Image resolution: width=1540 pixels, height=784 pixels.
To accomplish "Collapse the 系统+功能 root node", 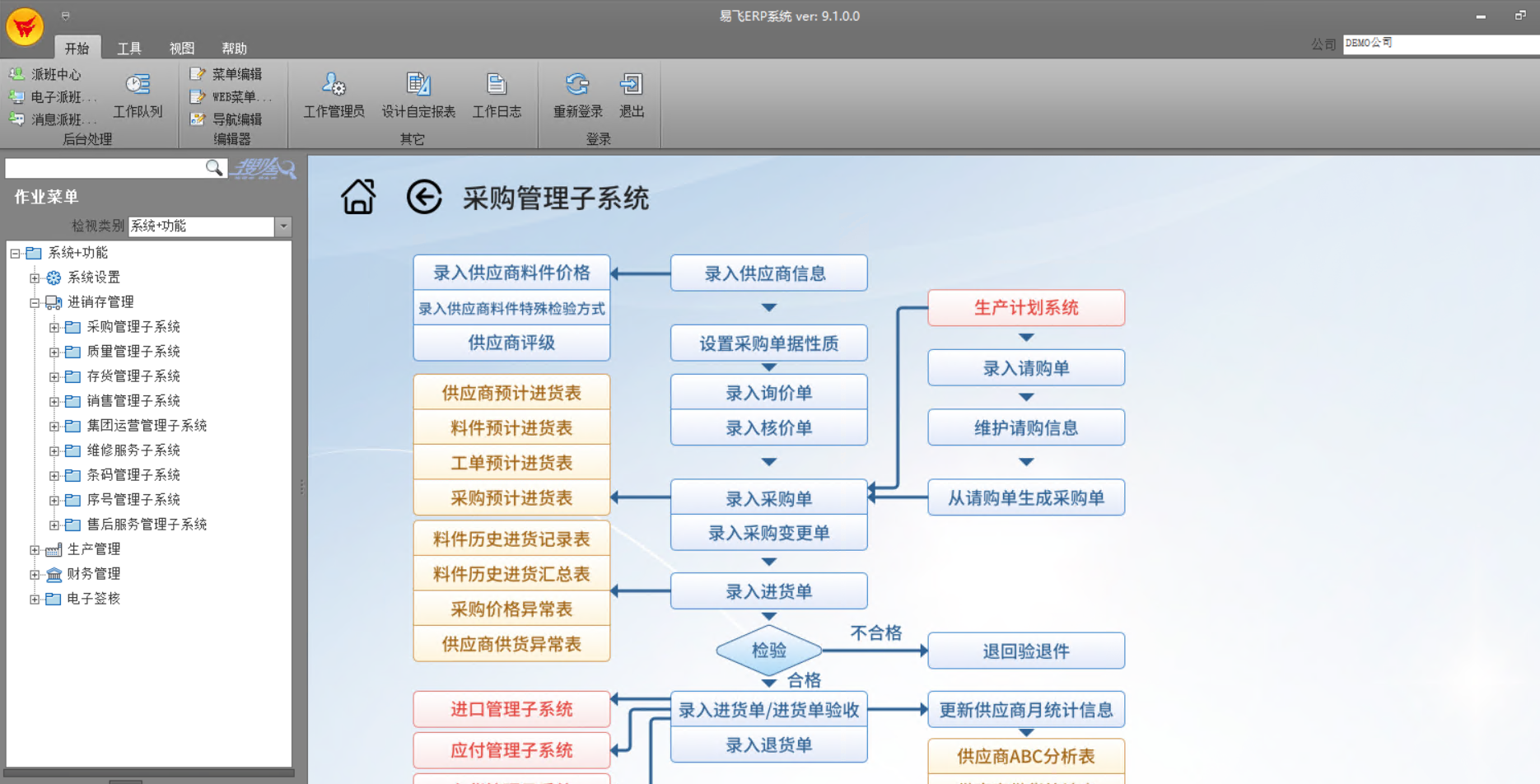I will (15, 254).
